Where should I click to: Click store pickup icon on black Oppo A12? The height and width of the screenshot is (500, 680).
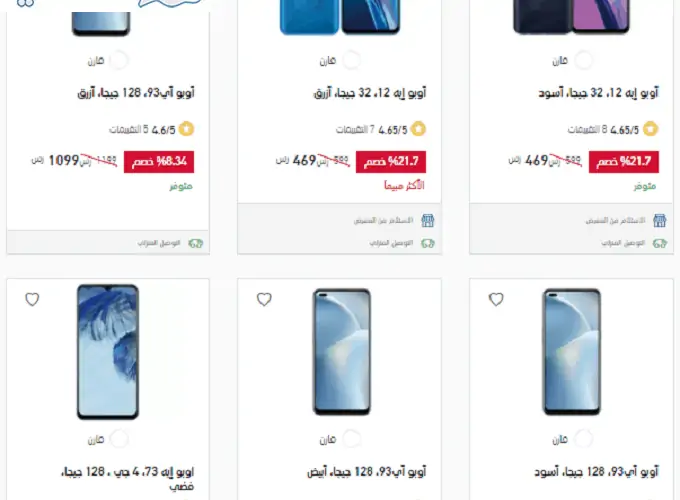point(660,220)
